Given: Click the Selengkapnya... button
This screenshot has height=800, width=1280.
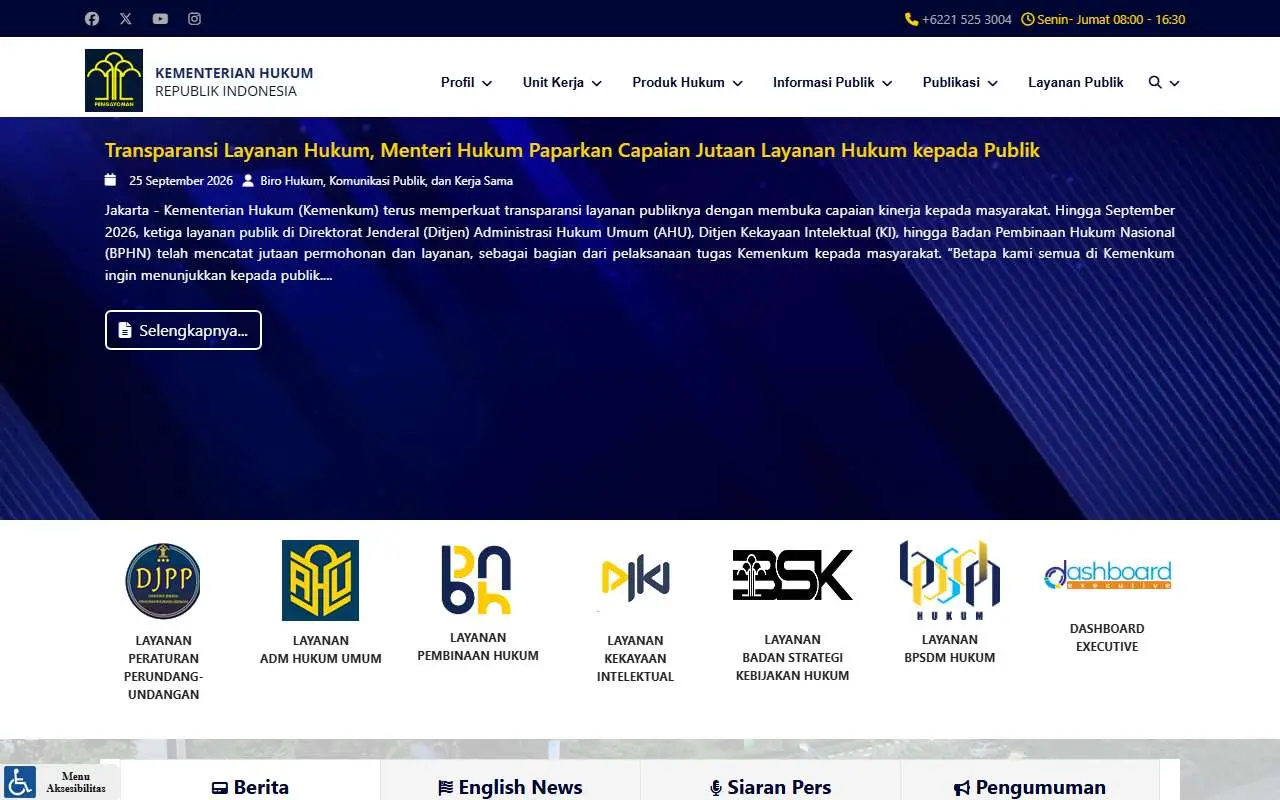Looking at the screenshot, I should 183,330.
